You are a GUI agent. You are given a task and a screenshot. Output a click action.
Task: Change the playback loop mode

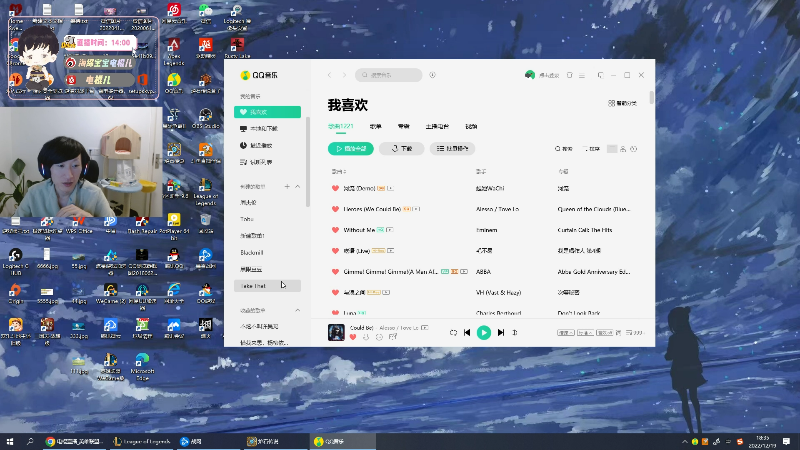tap(453, 333)
